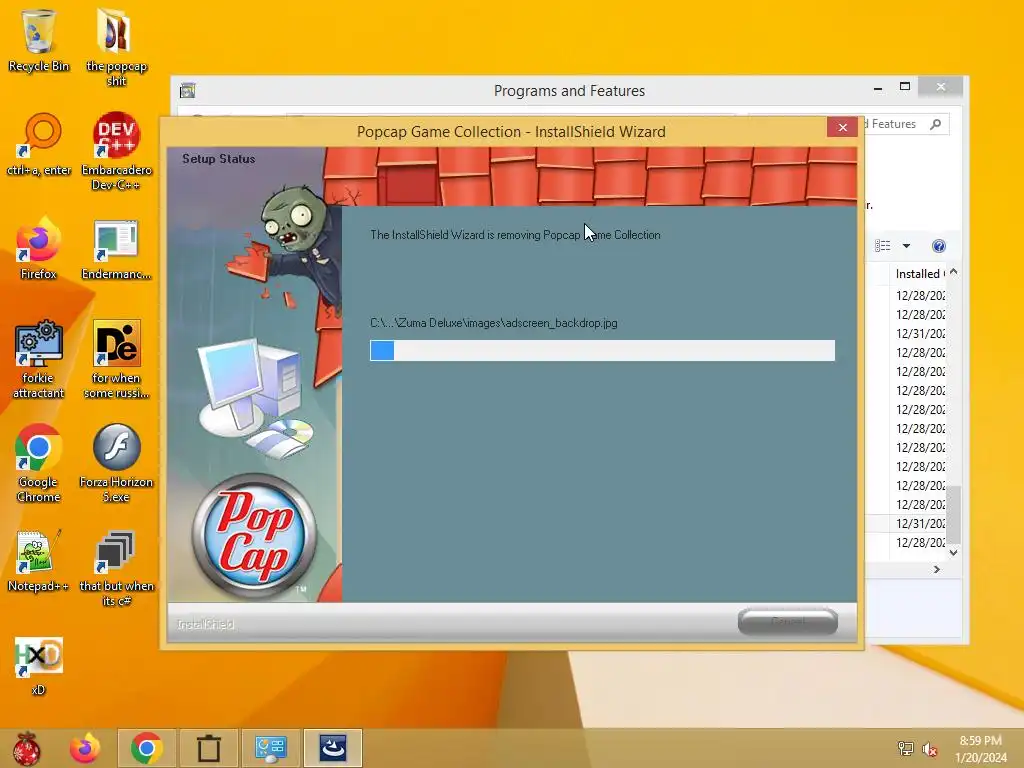This screenshot has height=768, width=1024.
Task: Switch to Chrome on the taskbar
Action: pos(146,748)
